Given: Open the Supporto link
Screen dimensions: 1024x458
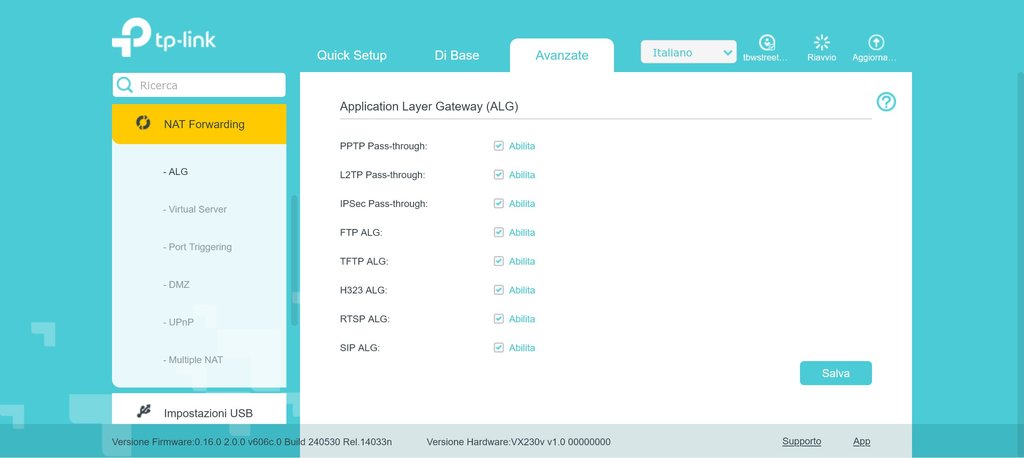Looking at the screenshot, I should click(x=801, y=441).
